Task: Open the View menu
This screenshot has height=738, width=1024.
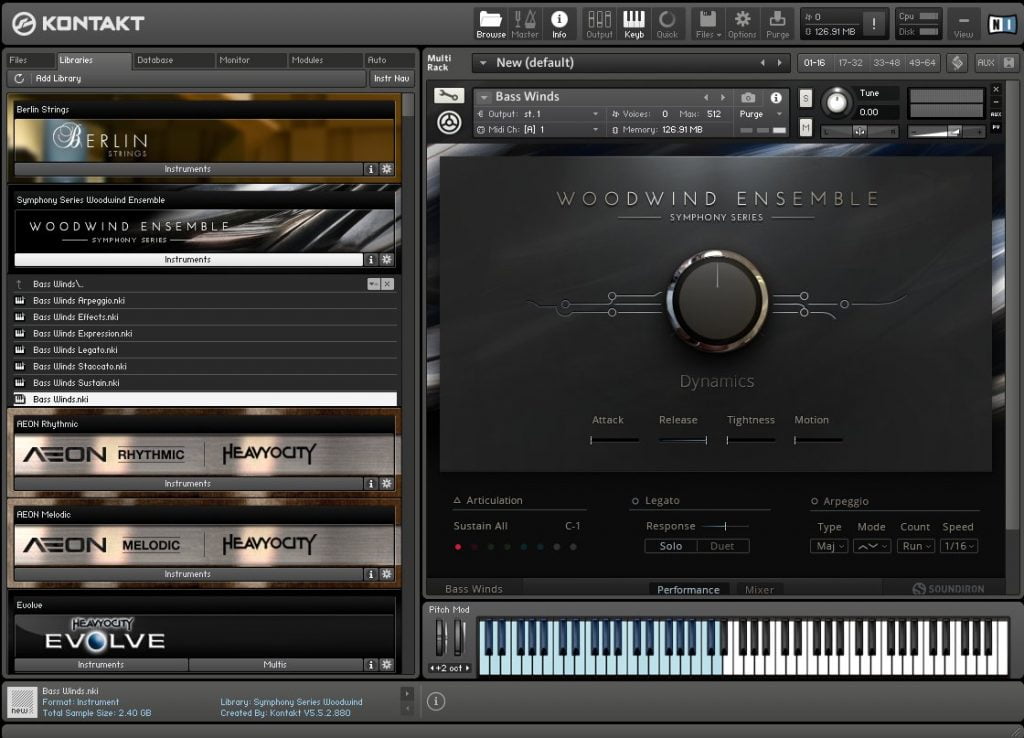Action: tap(963, 24)
